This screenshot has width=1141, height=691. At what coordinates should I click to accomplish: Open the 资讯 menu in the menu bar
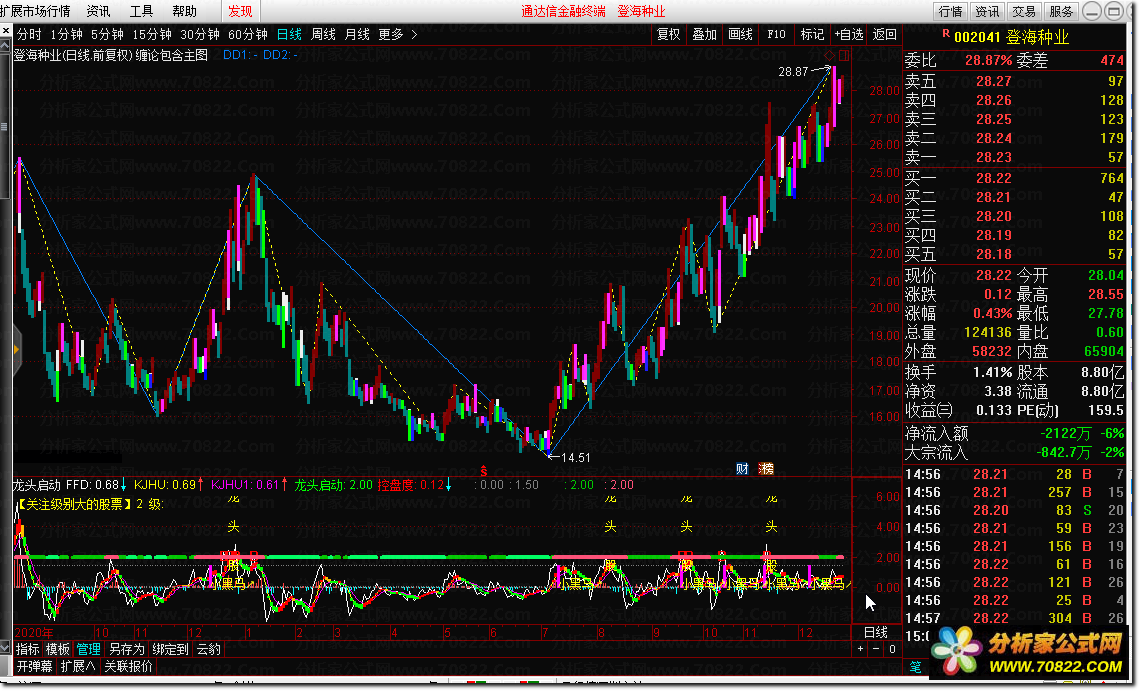click(x=98, y=11)
